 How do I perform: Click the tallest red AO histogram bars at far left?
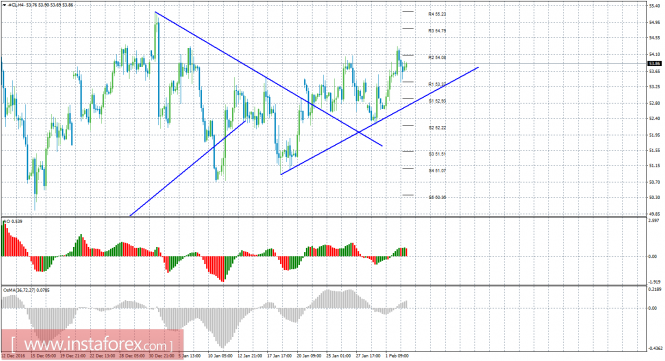[x=5, y=239]
